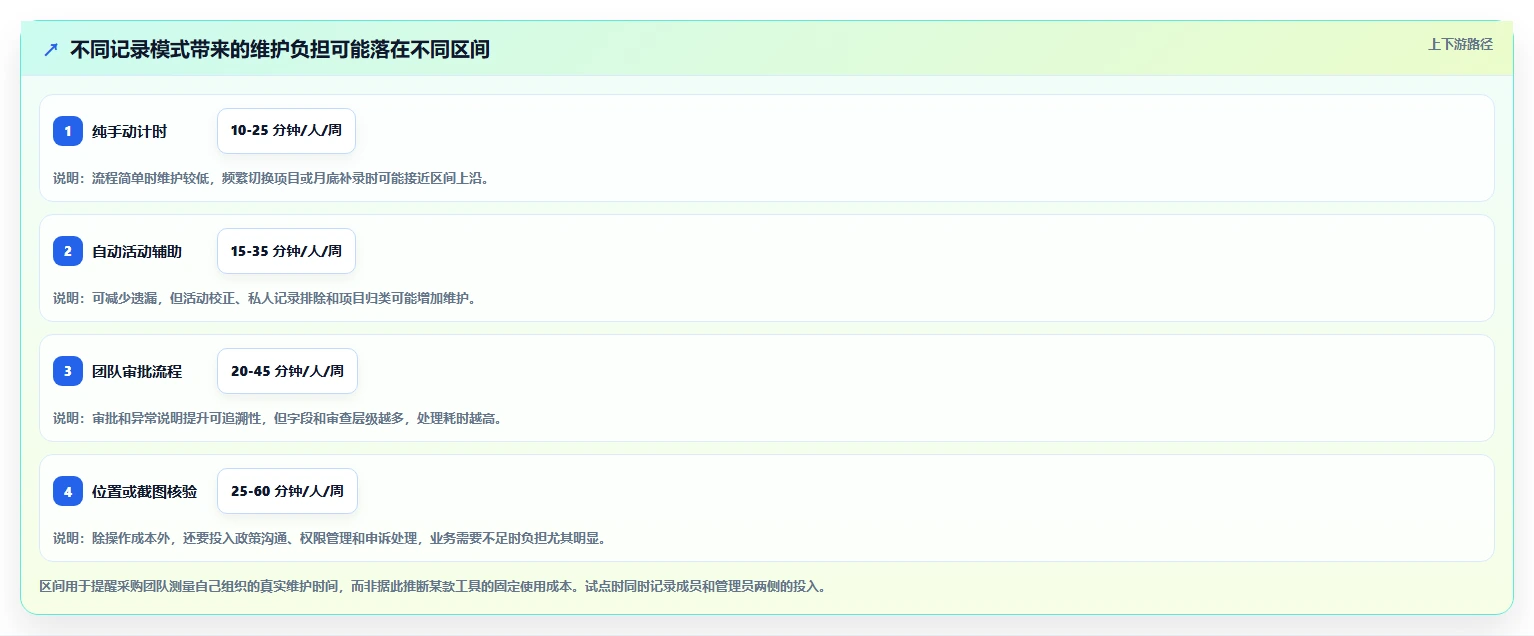The height and width of the screenshot is (636, 1534).
Task: Click the 10-25 分钟/人/周 pill
Action: pyautogui.click(x=286, y=131)
